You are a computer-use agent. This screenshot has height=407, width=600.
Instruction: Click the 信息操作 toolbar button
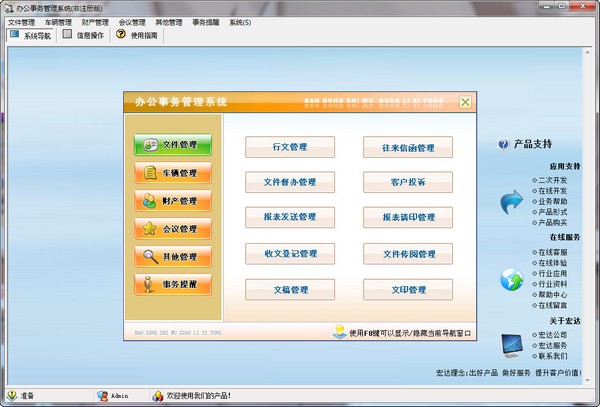pos(83,35)
